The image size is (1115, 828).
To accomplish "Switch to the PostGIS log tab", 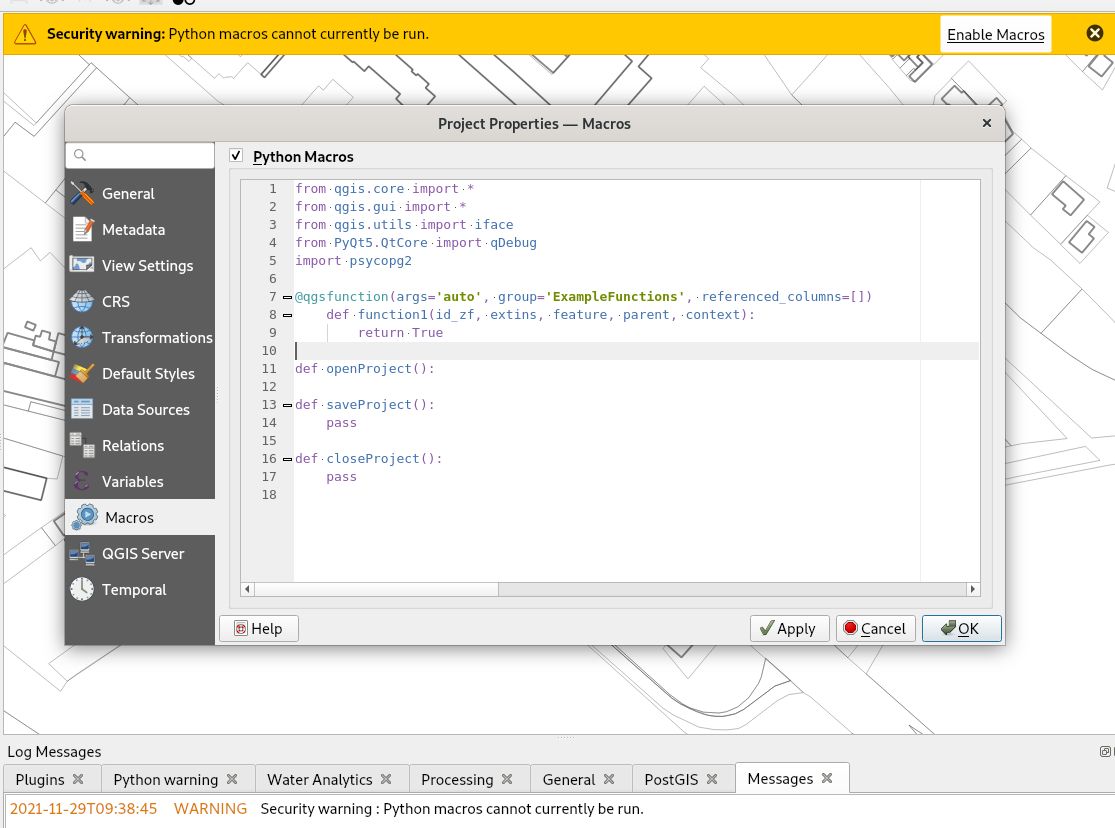I will click(671, 780).
